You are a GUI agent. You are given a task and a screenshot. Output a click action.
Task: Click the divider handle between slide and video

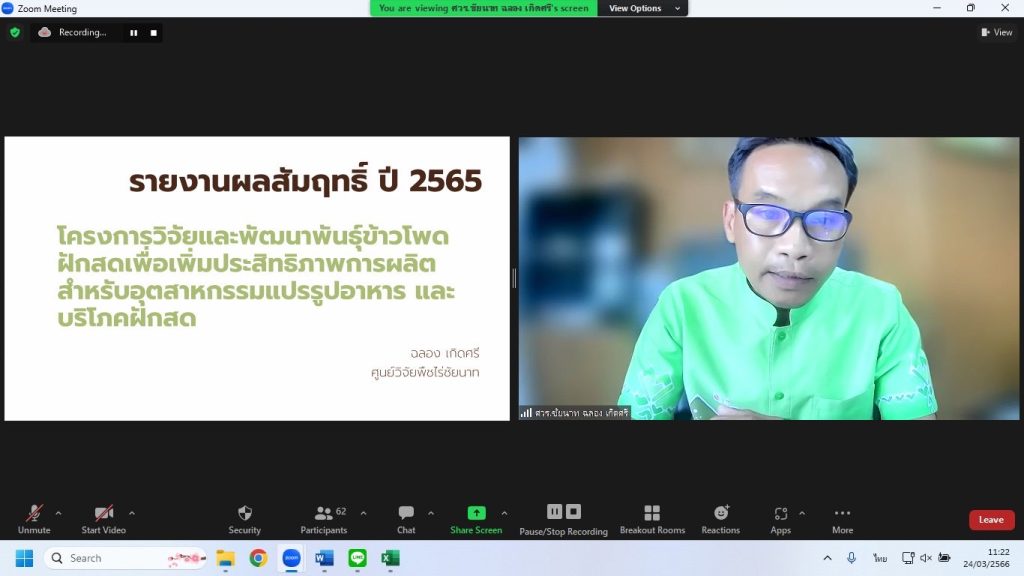pos(514,278)
